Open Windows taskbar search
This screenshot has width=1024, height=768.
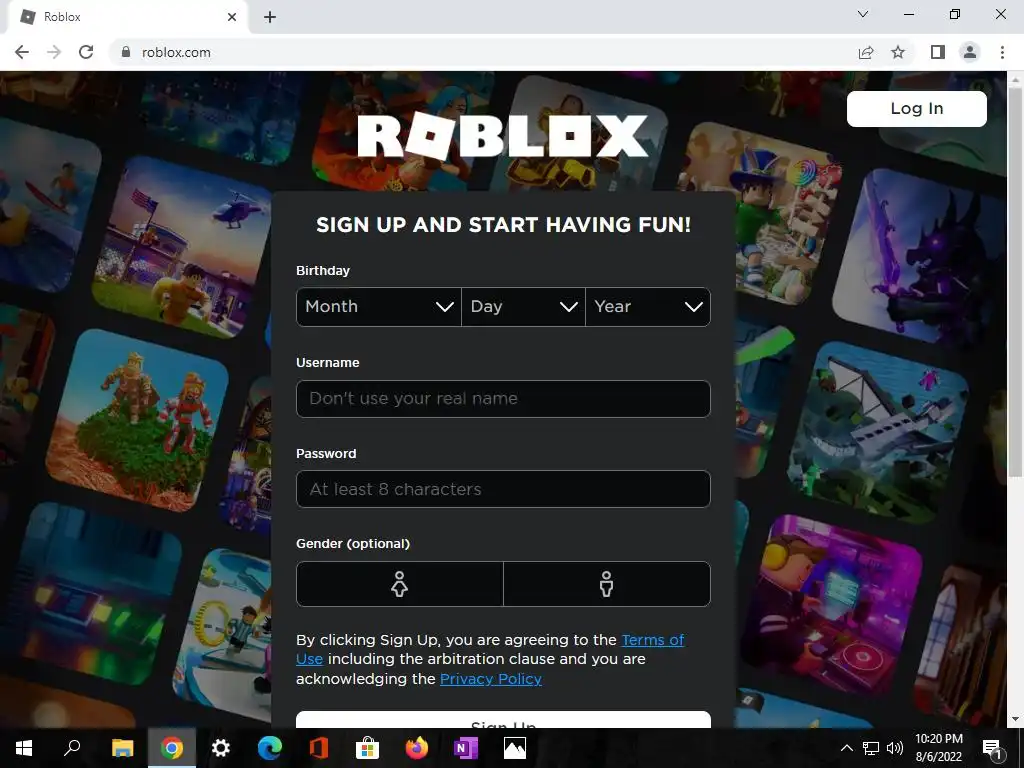click(x=72, y=748)
